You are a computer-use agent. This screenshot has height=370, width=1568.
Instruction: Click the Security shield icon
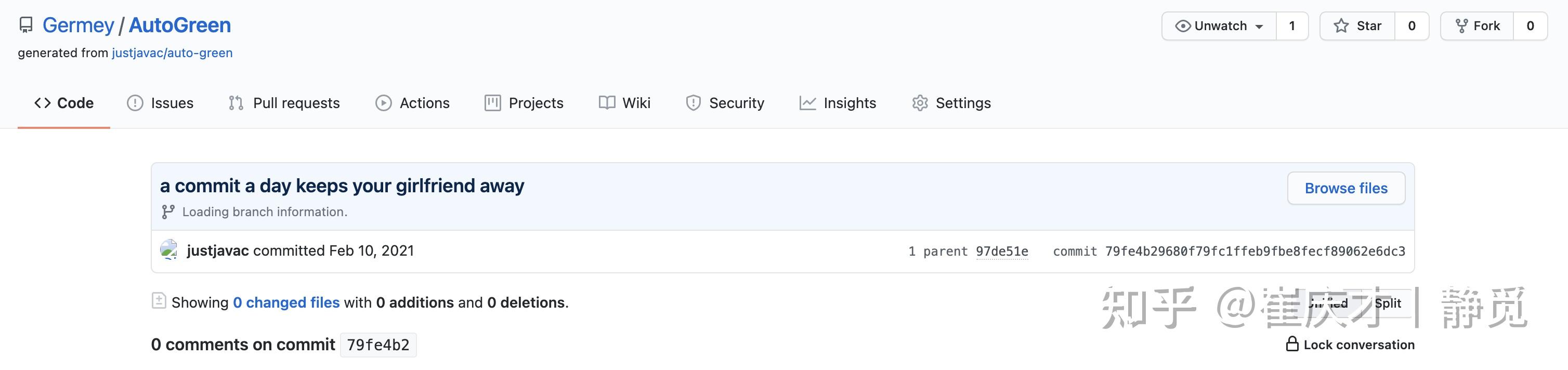click(x=694, y=103)
